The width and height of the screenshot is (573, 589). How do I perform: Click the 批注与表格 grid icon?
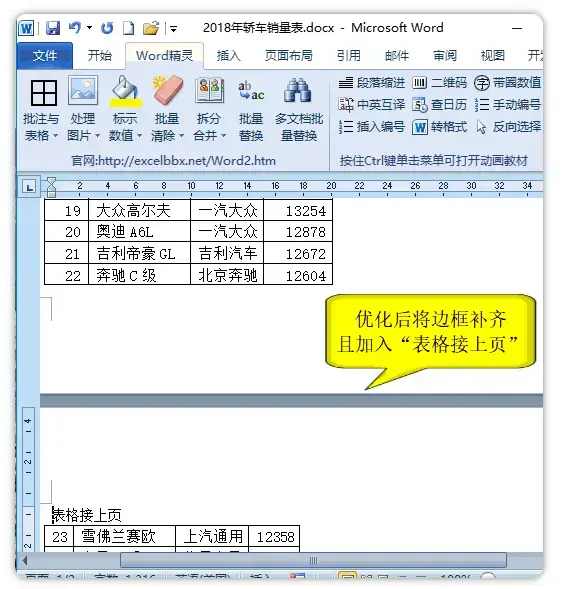(x=44, y=92)
